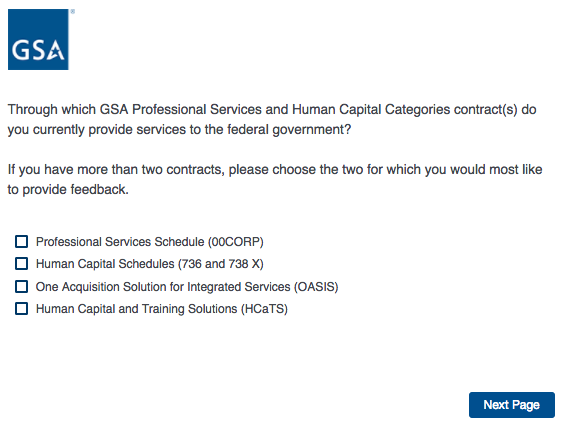Enable the OASIS checkbox
The image size is (575, 438).
pos(21,286)
